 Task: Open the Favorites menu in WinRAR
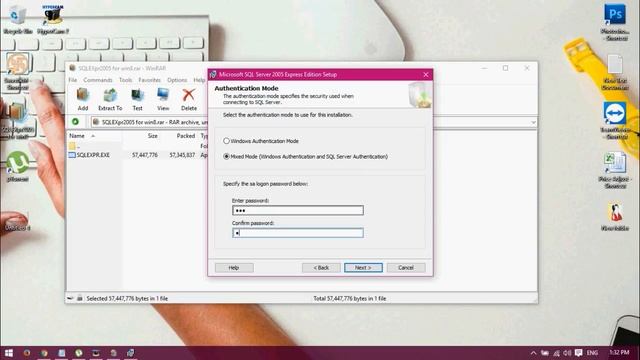[x=149, y=80]
